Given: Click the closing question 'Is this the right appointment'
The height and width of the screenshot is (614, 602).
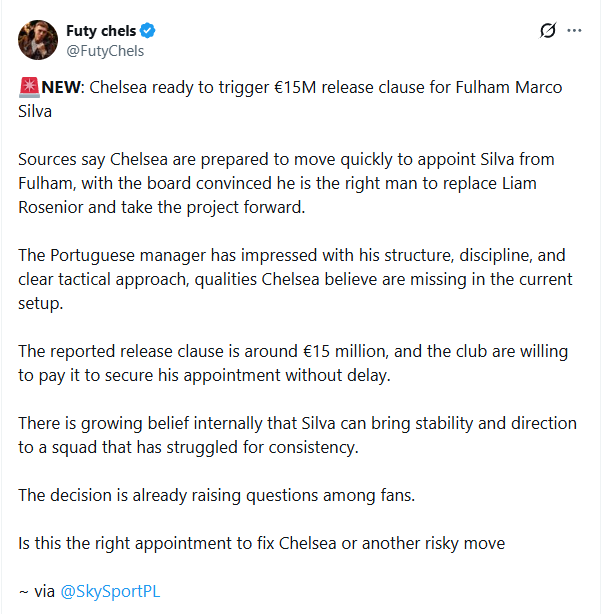Looking at the screenshot, I should click(x=262, y=543).
